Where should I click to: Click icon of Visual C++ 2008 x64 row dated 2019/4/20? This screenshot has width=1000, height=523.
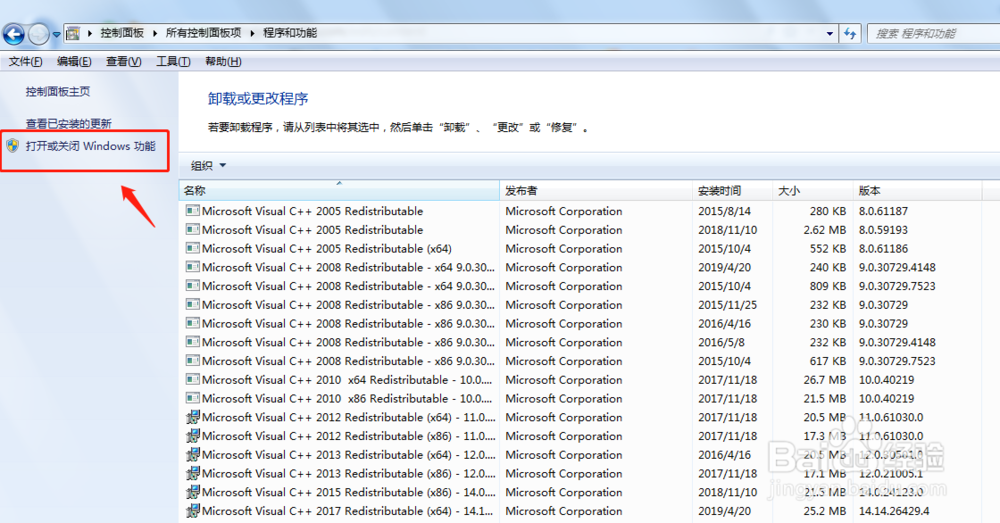193,267
